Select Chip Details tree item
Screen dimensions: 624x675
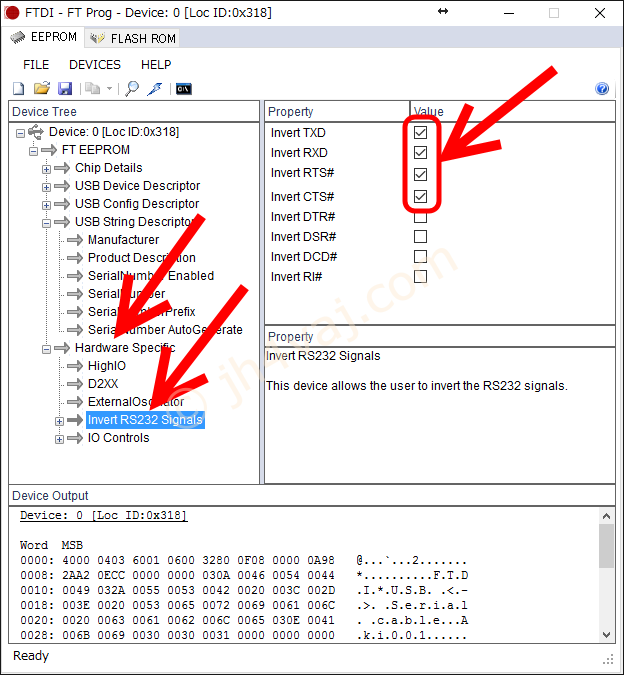tap(108, 168)
